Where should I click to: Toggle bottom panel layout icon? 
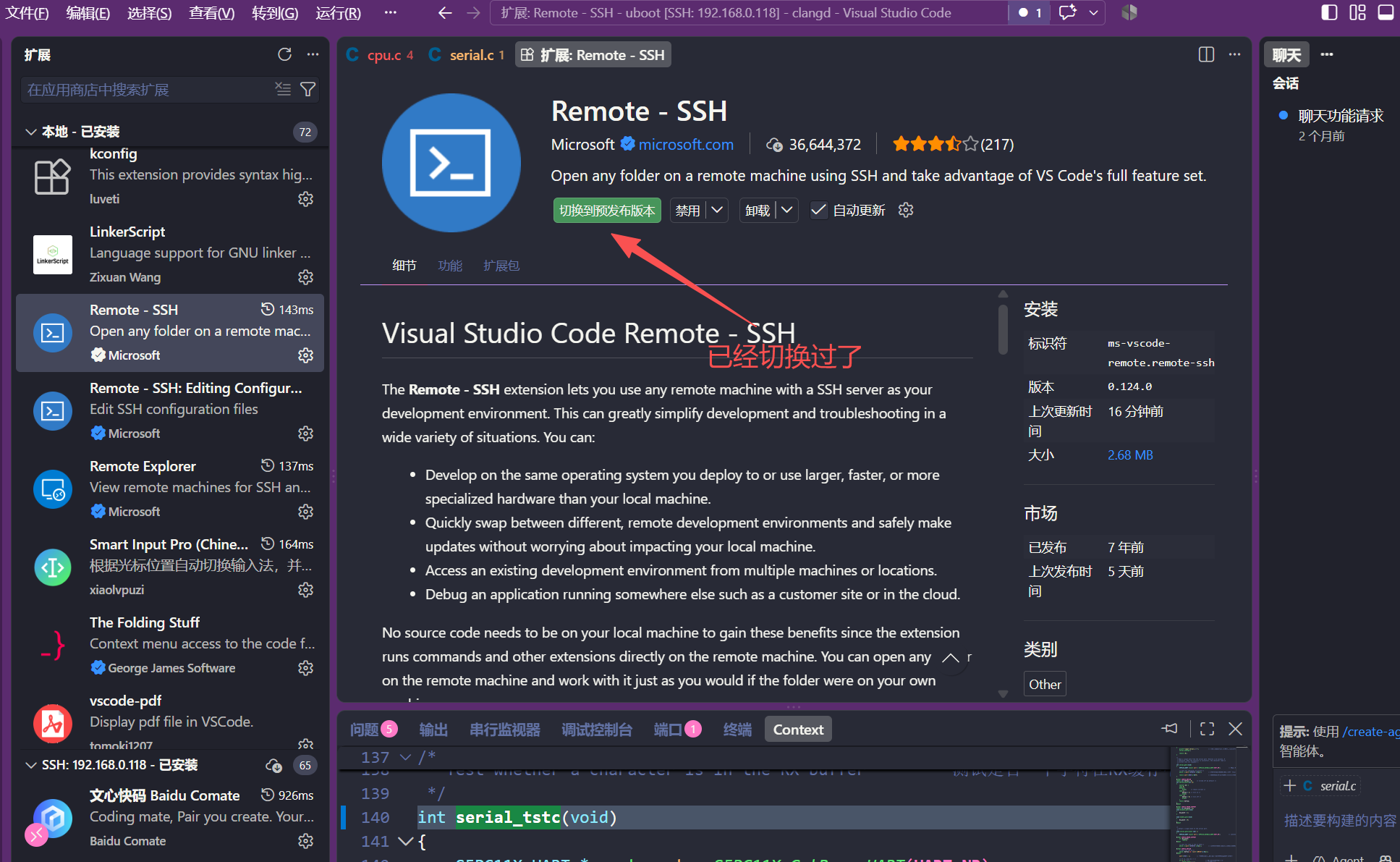(x=1386, y=12)
